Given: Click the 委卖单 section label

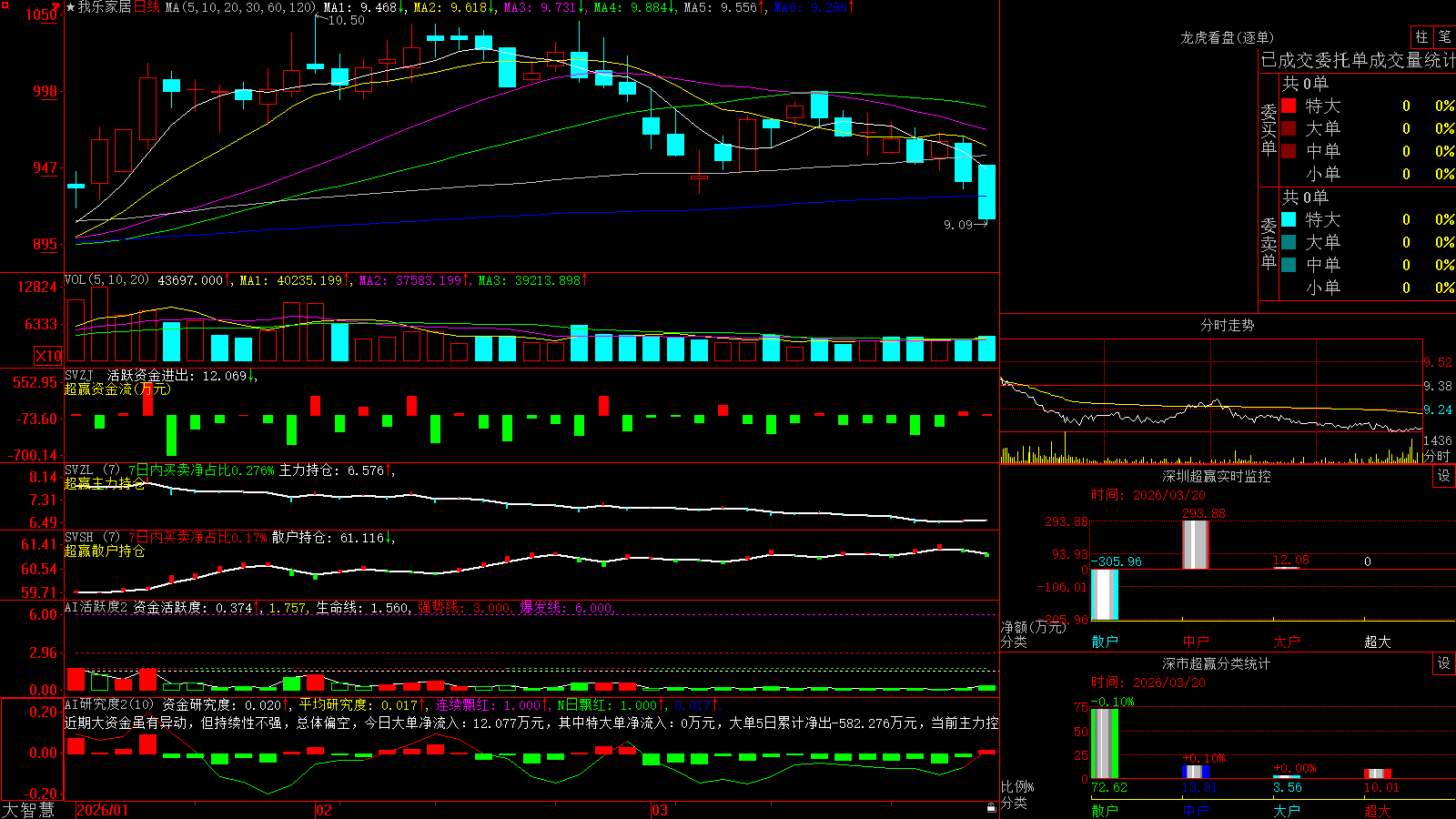Looking at the screenshot, I should pyautogui.click(x=1269, y=243).
